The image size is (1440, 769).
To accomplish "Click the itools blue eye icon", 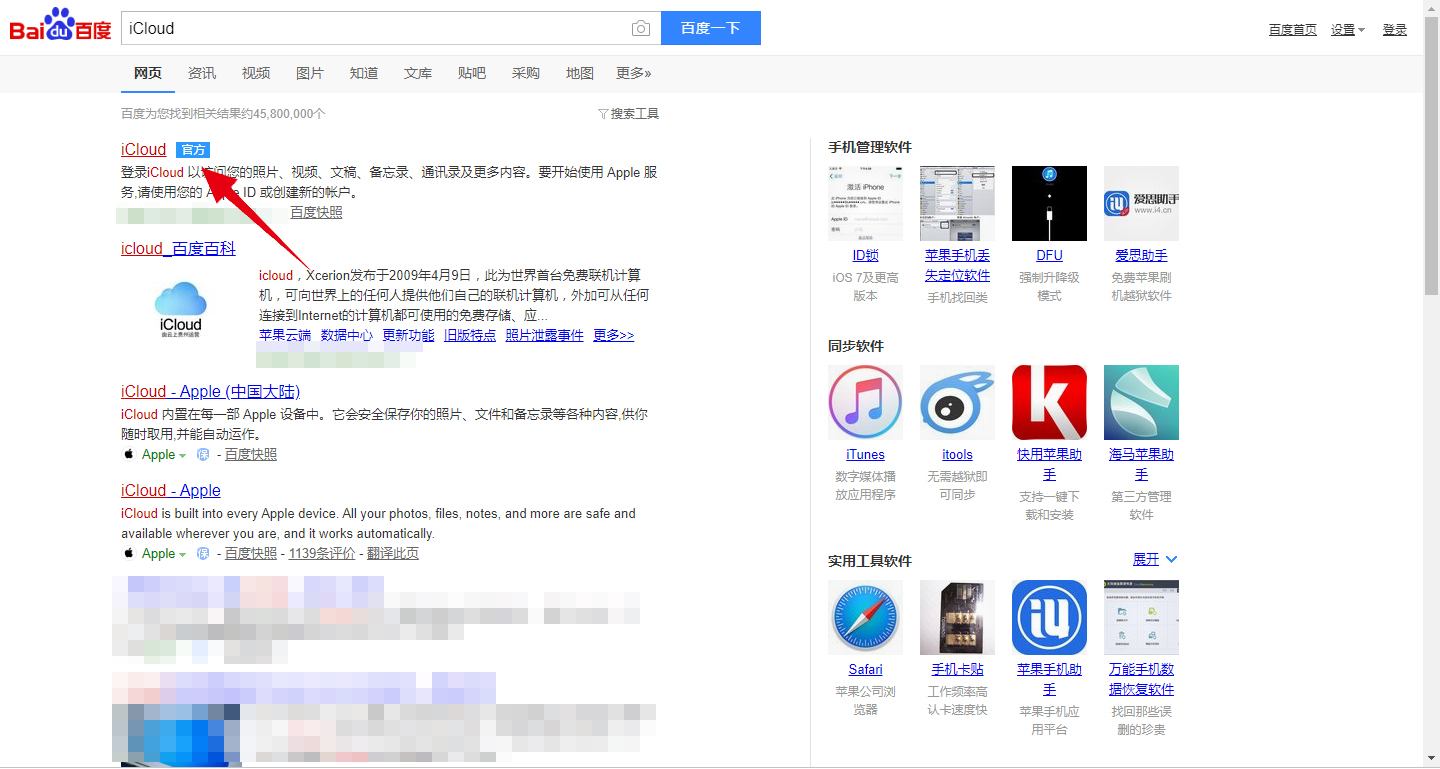I will tap(957, 402).
